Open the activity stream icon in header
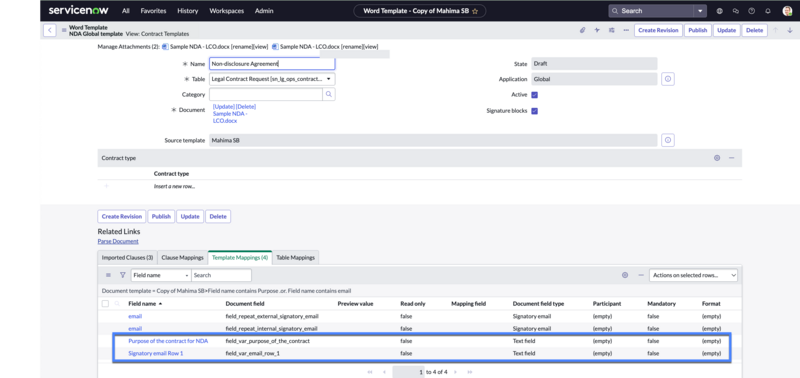 click(597, 30)
